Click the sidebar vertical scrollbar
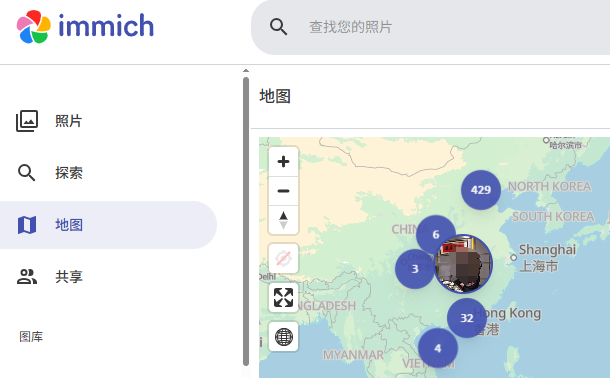Screen dimensions: 610x378 coord(246,222)
